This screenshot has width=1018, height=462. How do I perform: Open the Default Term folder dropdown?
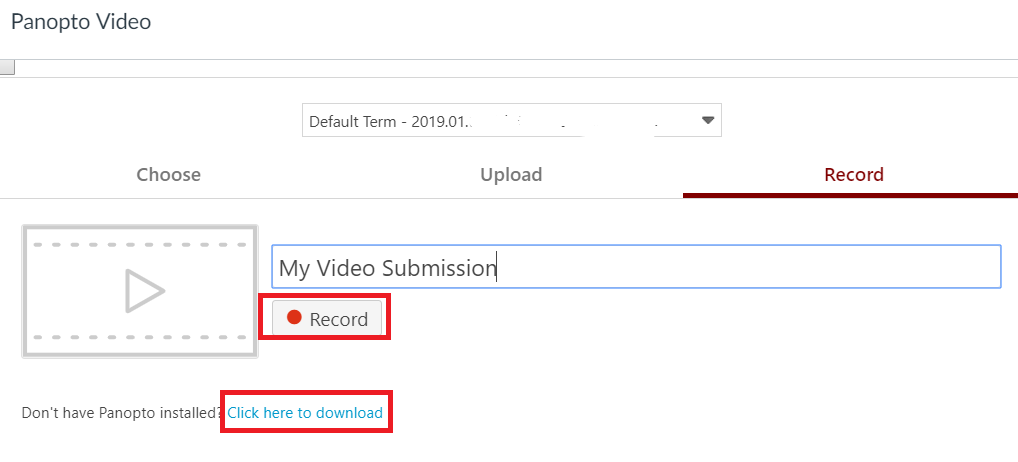510,121
